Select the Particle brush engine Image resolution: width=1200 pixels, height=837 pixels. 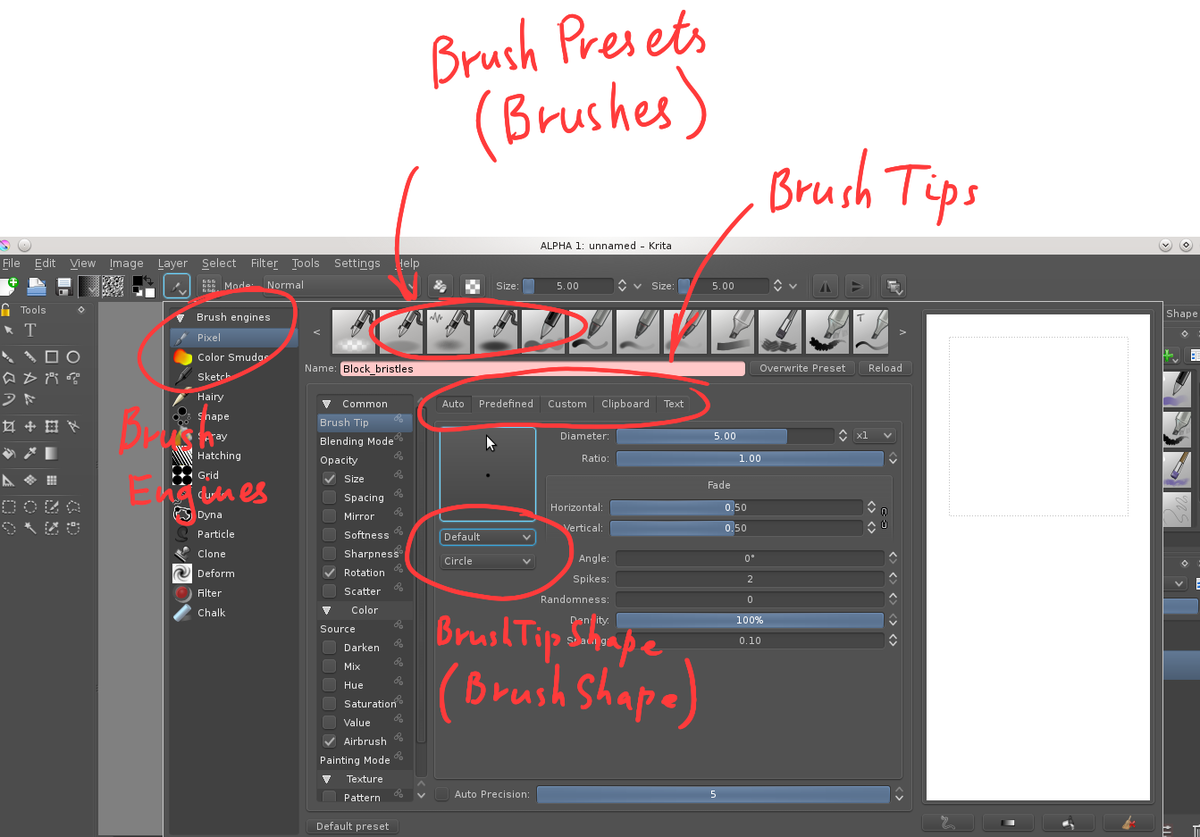pyautogui.click(x=215, y=534)
